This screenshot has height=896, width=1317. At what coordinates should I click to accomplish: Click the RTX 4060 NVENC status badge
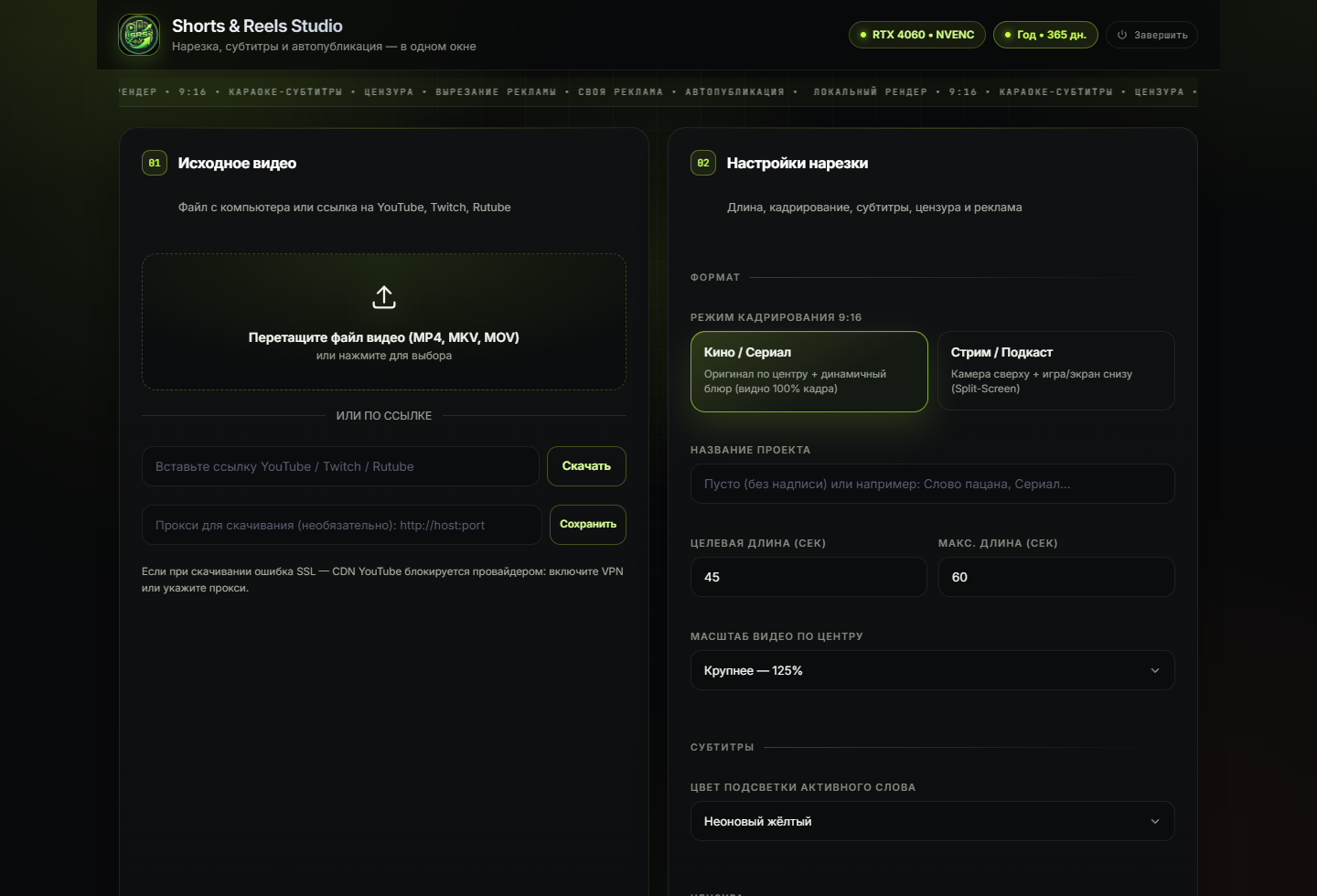click(917, 35)
